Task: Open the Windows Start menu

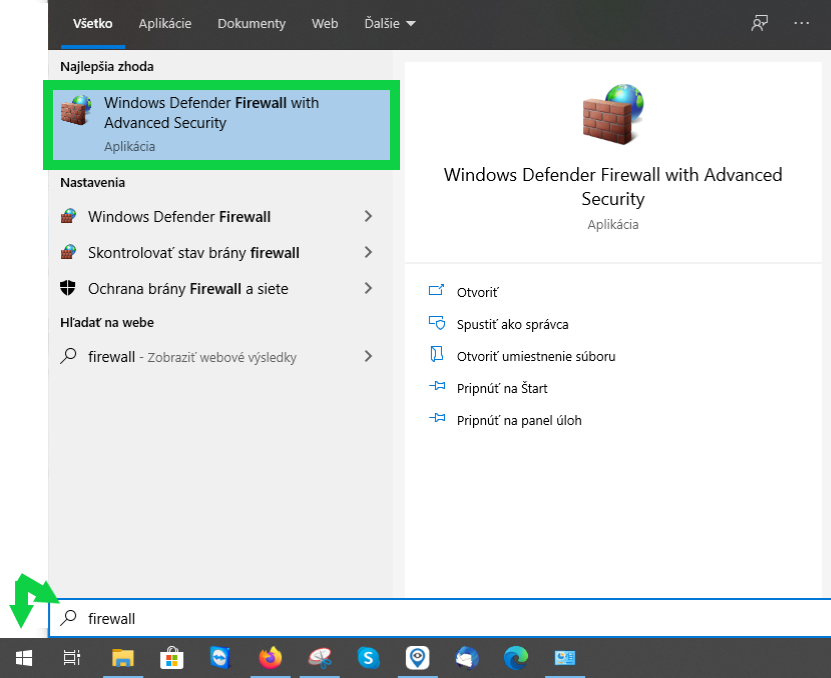Action: click(x=24, y=658)
